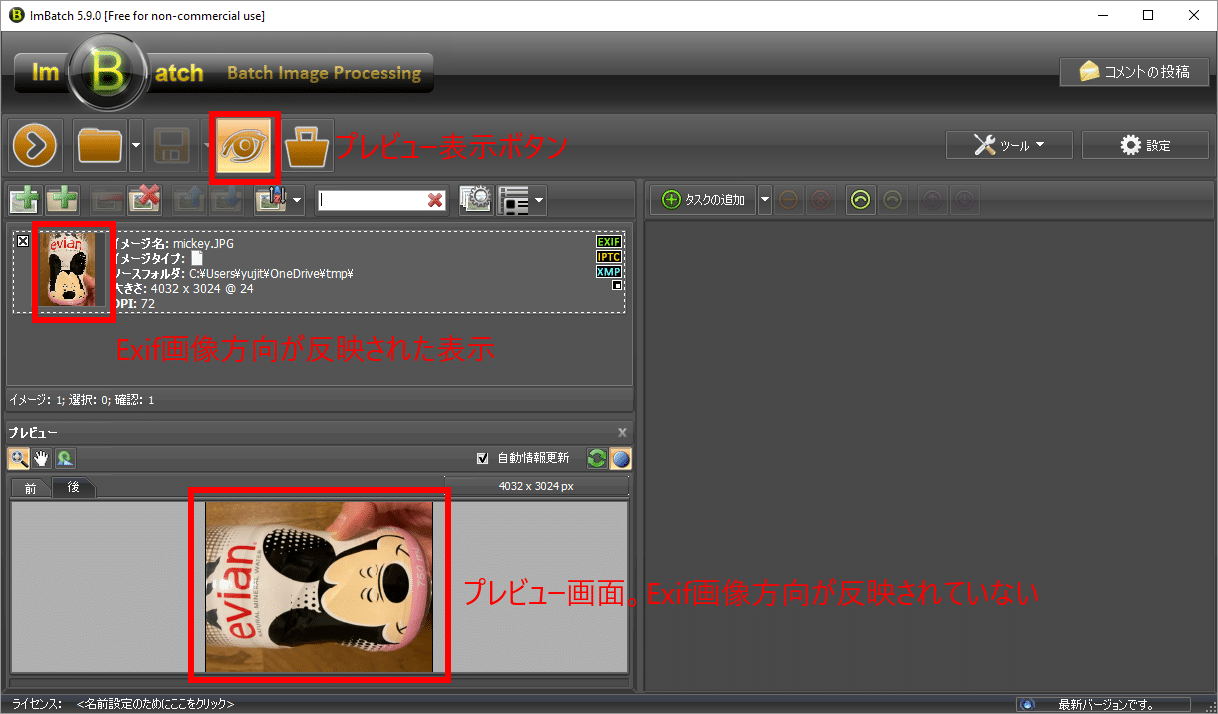Toggle the globe preview button
Viewport: 1218px width, 714px height.
pos(620,458)
